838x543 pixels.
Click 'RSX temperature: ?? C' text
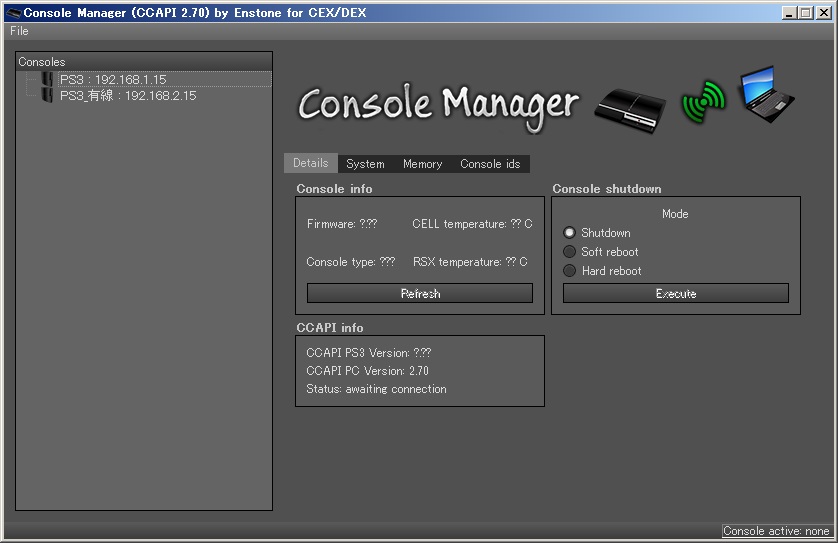[x=470, y=262]
